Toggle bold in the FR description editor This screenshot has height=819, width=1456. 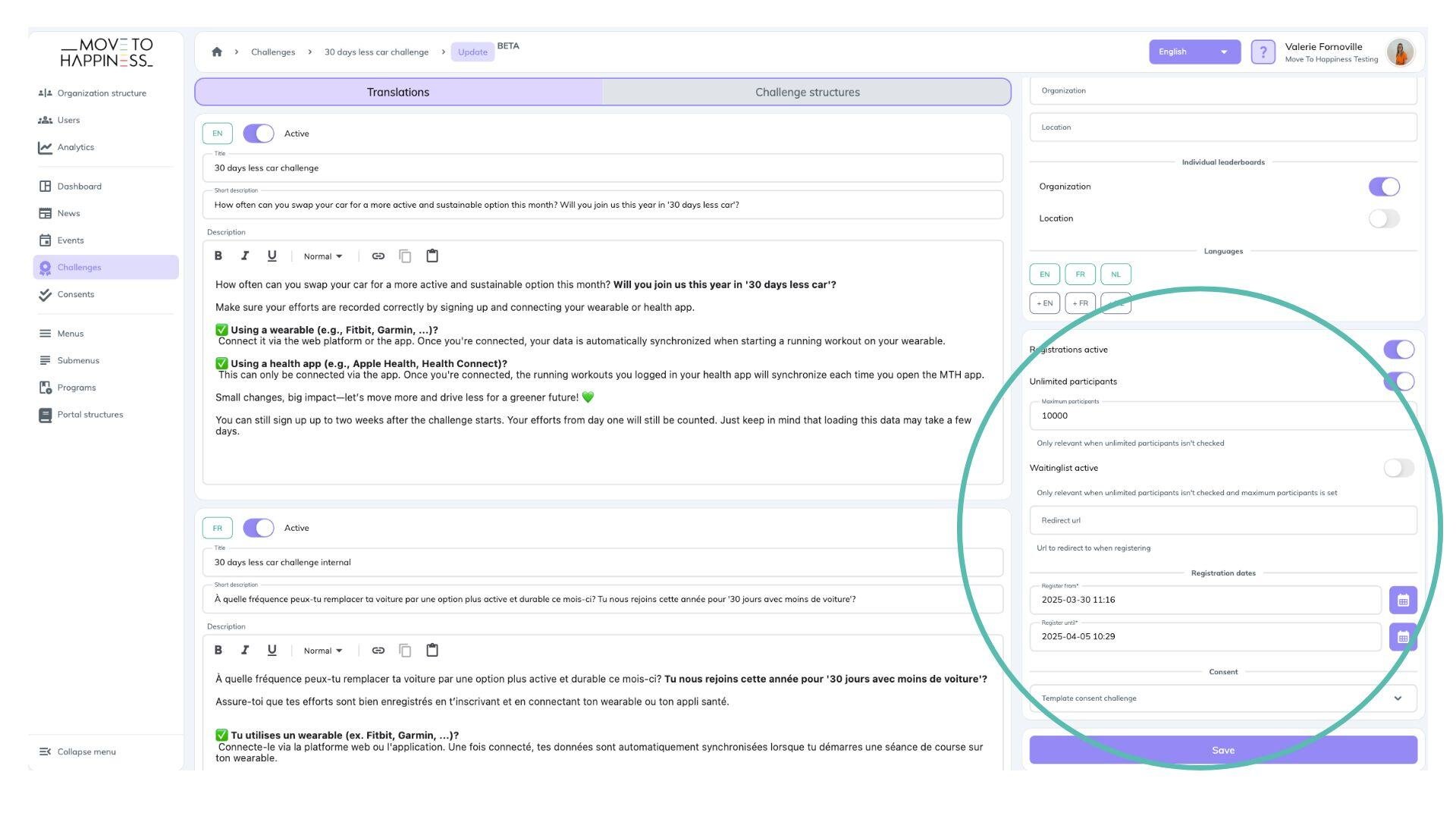[218, 651]
